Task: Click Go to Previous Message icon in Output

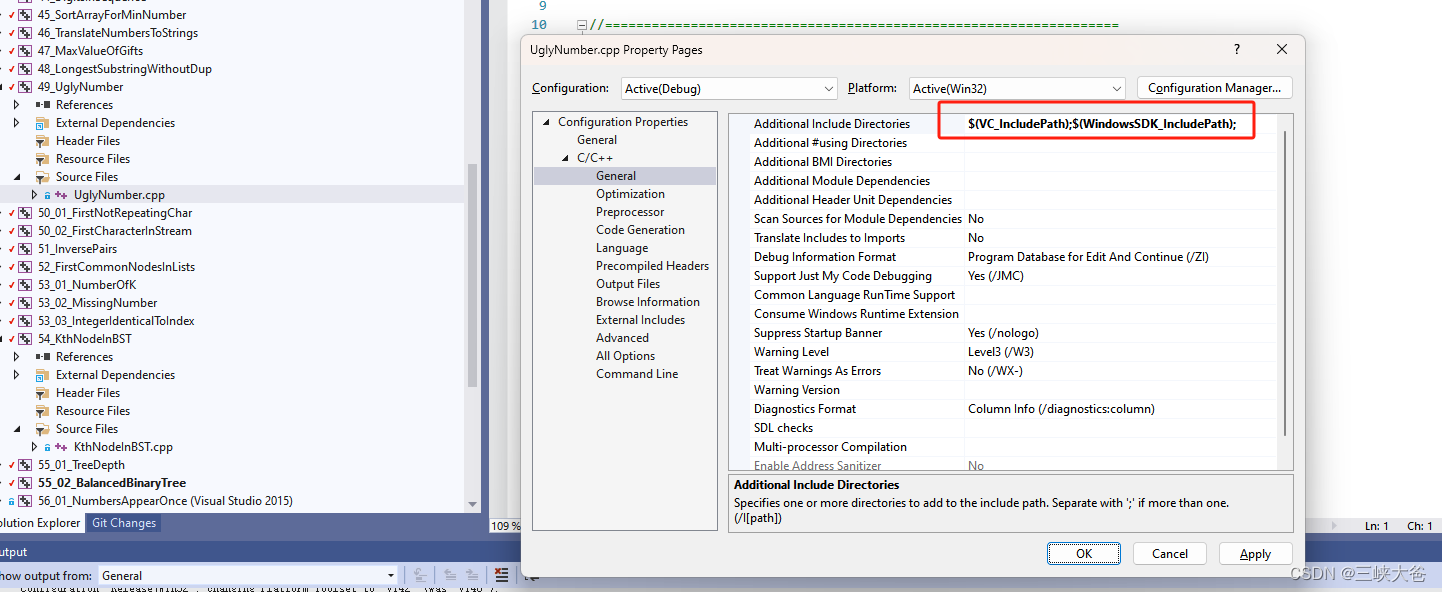Action: [450, 575]
